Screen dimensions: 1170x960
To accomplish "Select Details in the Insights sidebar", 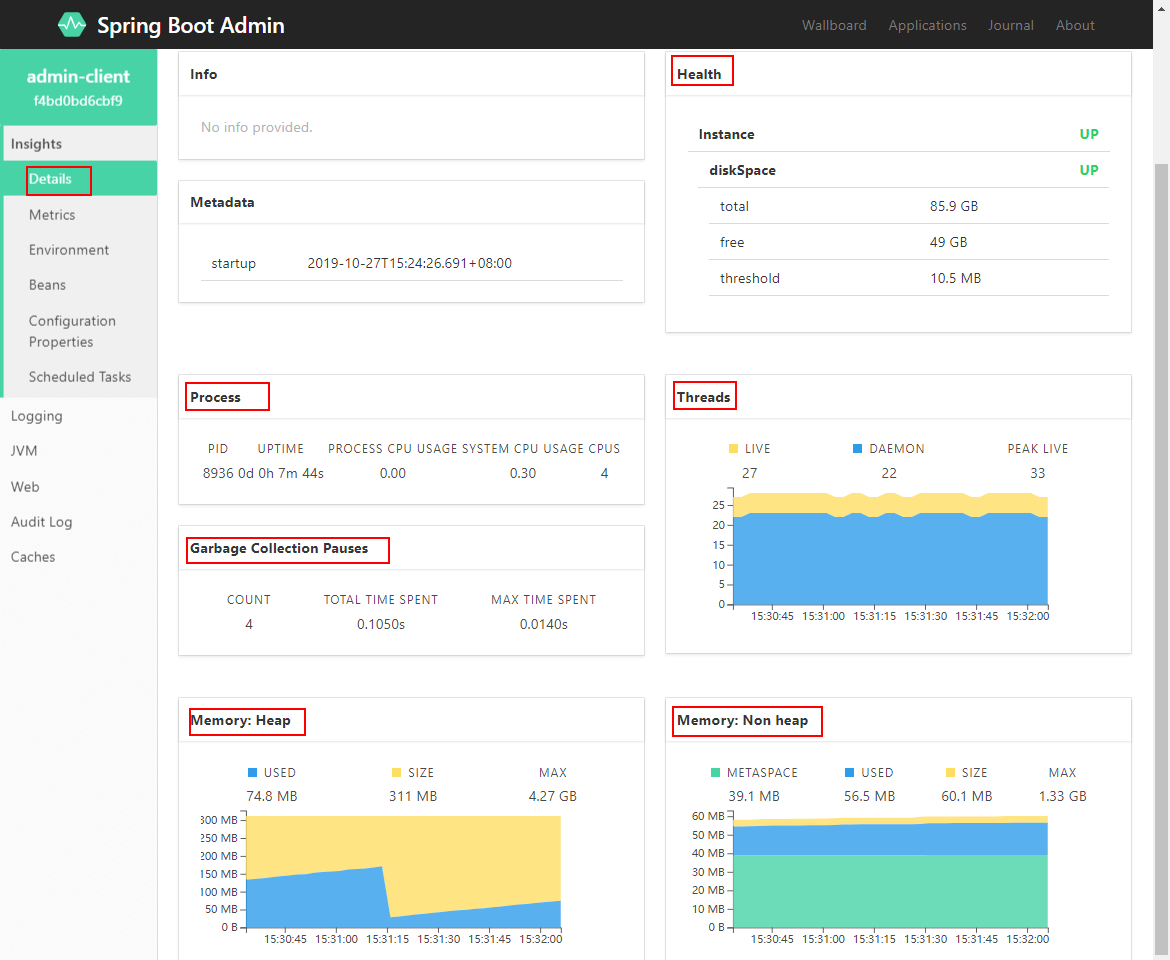I will tap(57, 180).
